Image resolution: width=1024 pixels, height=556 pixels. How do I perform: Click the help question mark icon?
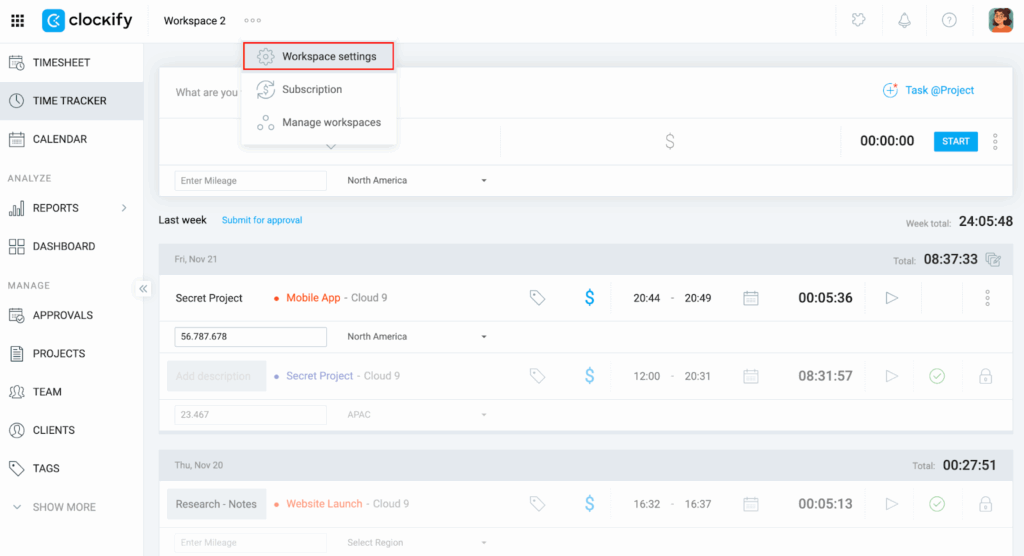coord(949,20)
